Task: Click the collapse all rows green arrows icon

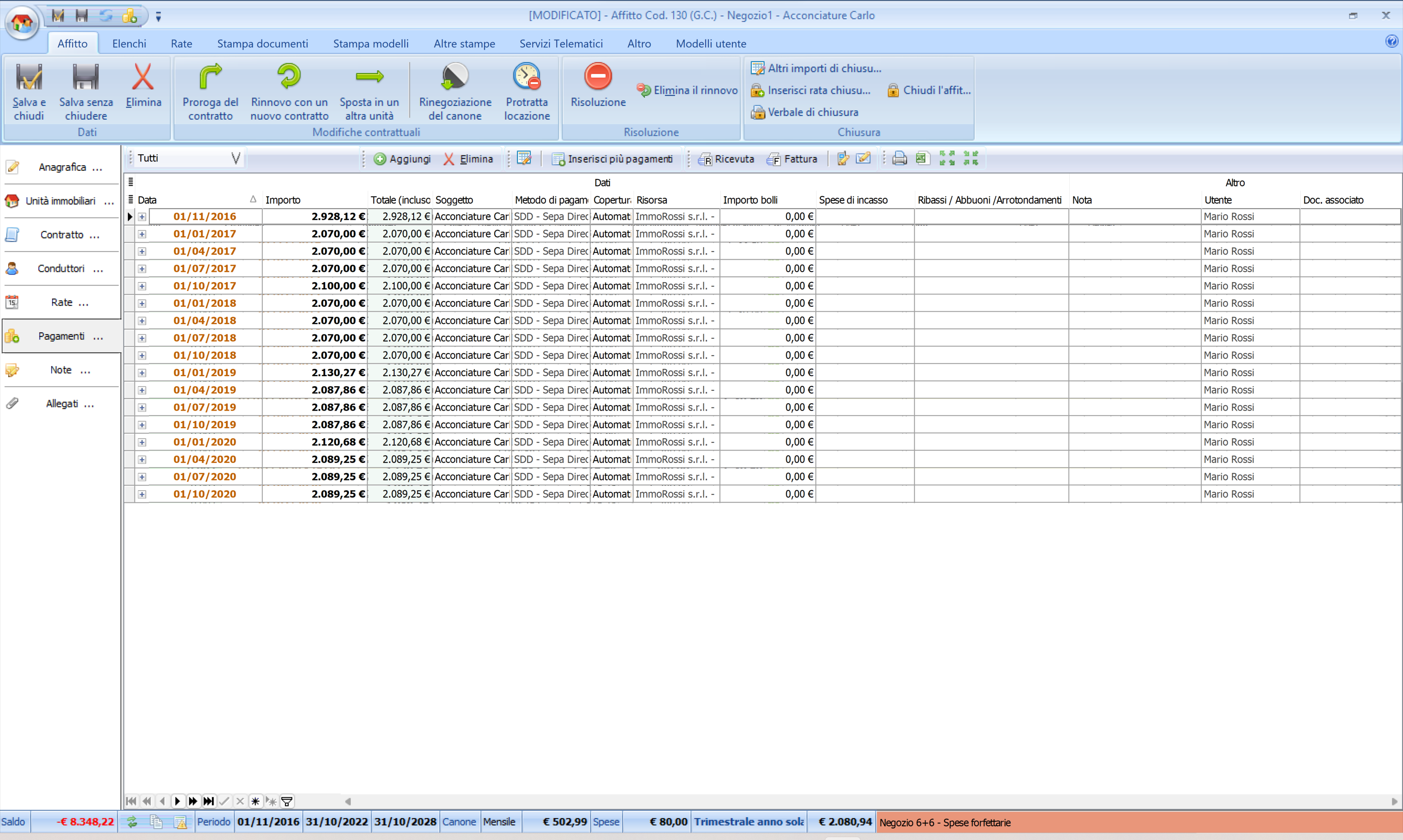Action: click(x=970, y=159)
